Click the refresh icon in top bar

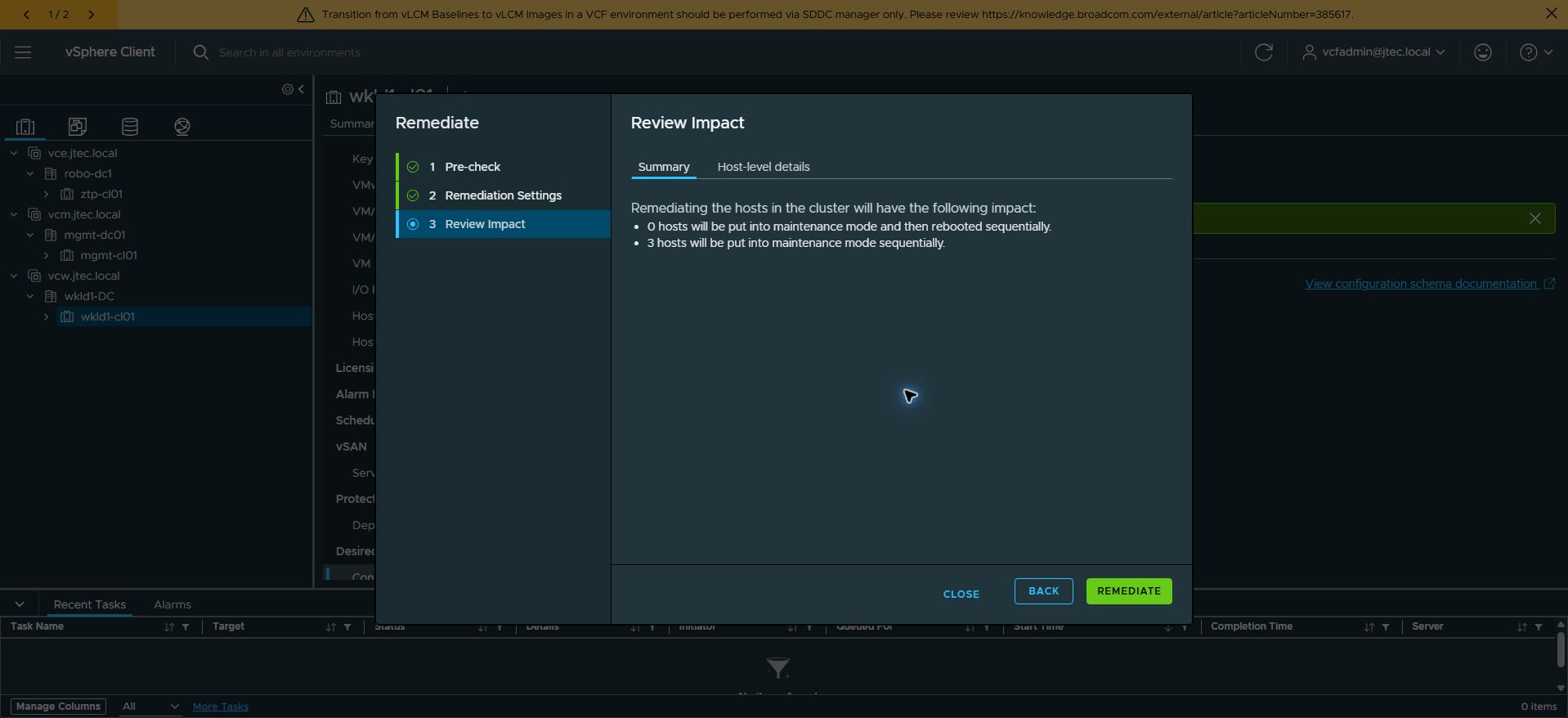click(x=1264, y=52)
